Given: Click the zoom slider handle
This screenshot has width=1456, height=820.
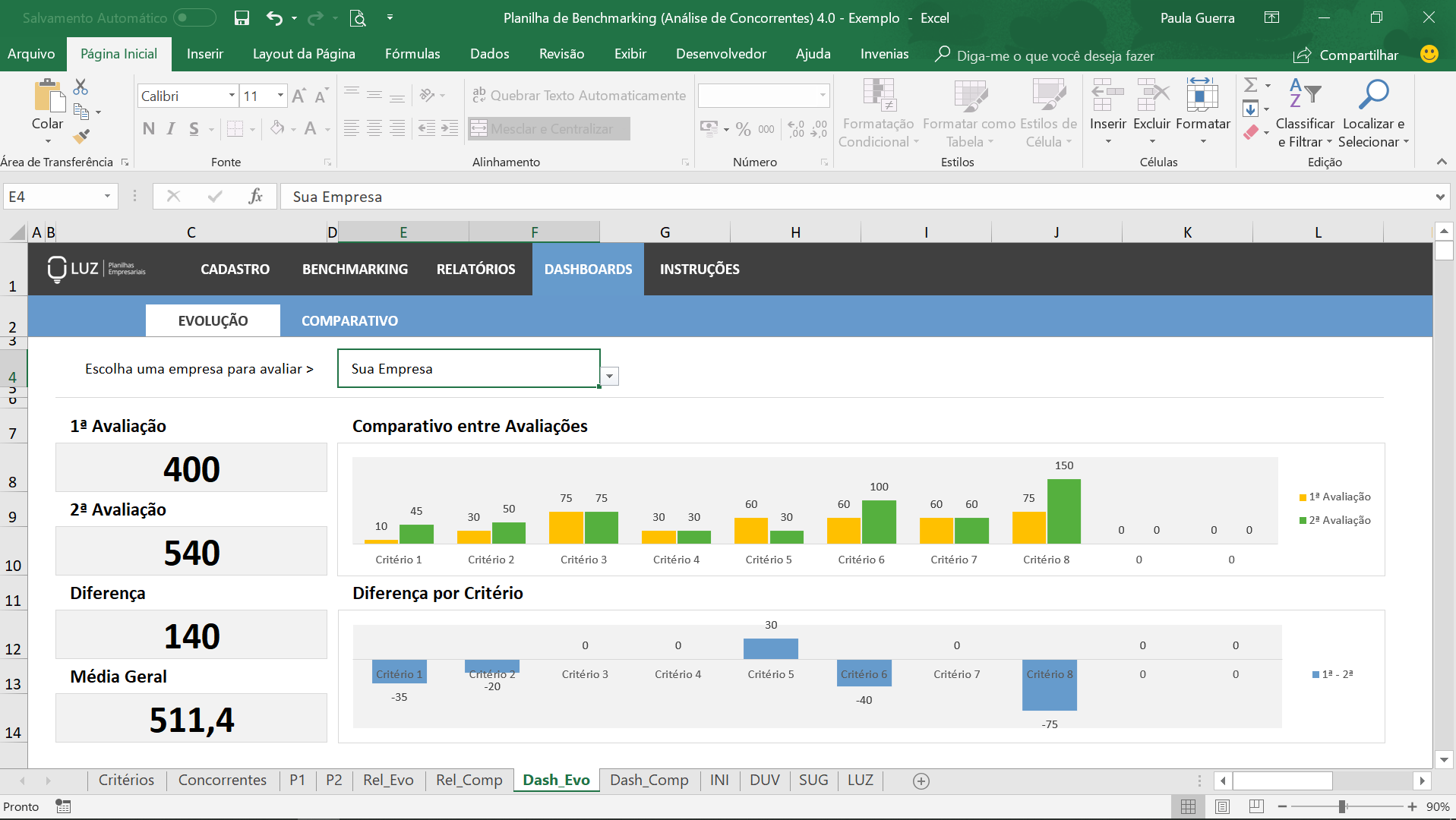Looking at the screenshot, I should [1342, 806].
